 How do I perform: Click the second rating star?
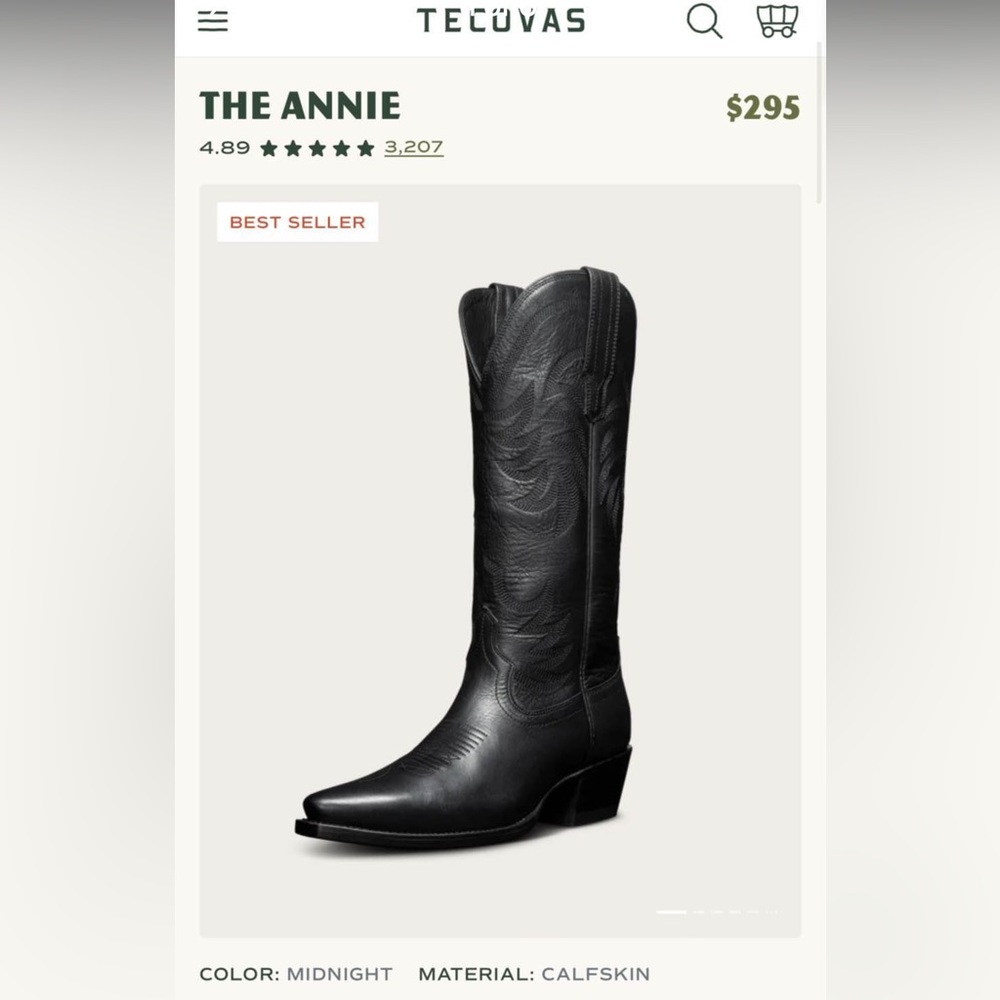point(293,147)
